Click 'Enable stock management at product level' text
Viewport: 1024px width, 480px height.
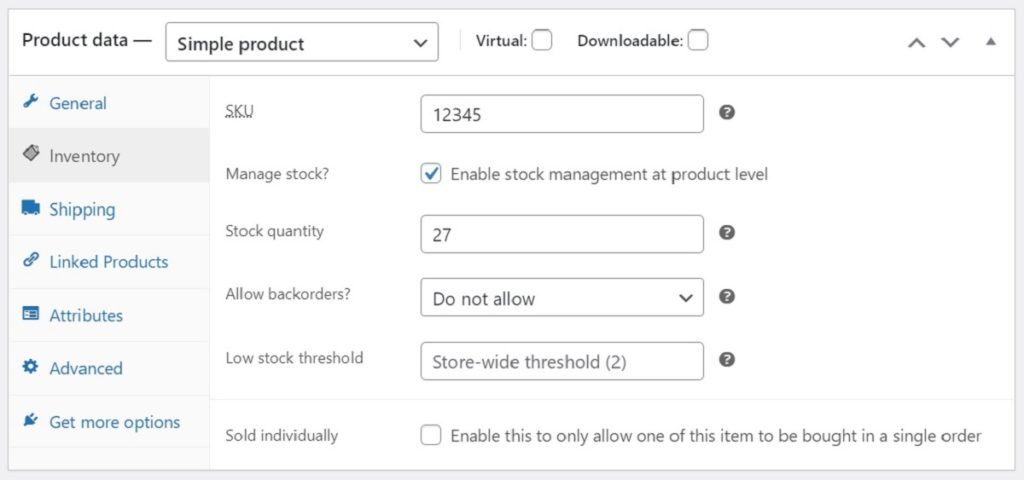pyautogui.click(x=609, y=174)
